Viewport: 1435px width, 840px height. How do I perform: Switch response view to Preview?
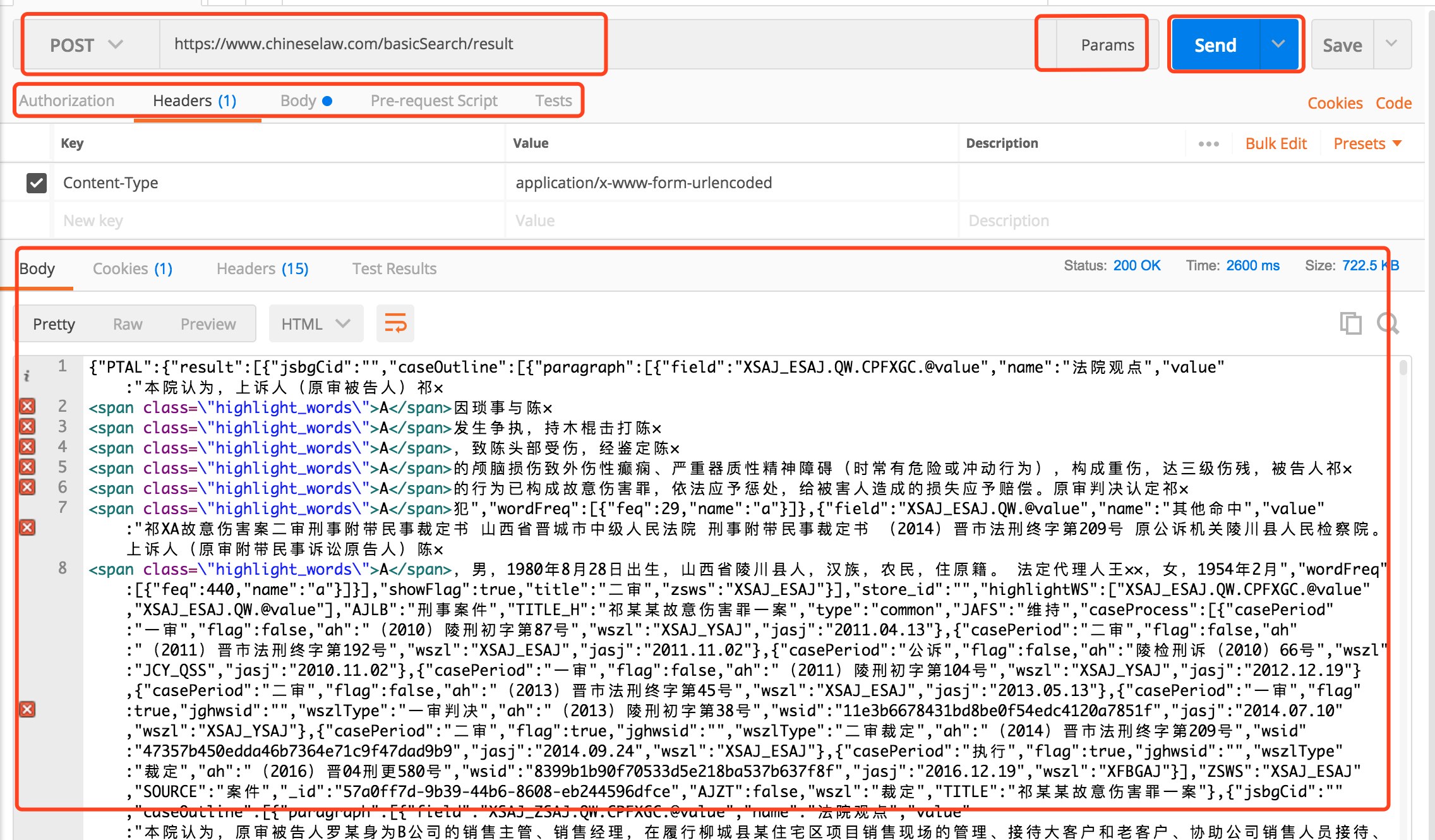(208, 323)
